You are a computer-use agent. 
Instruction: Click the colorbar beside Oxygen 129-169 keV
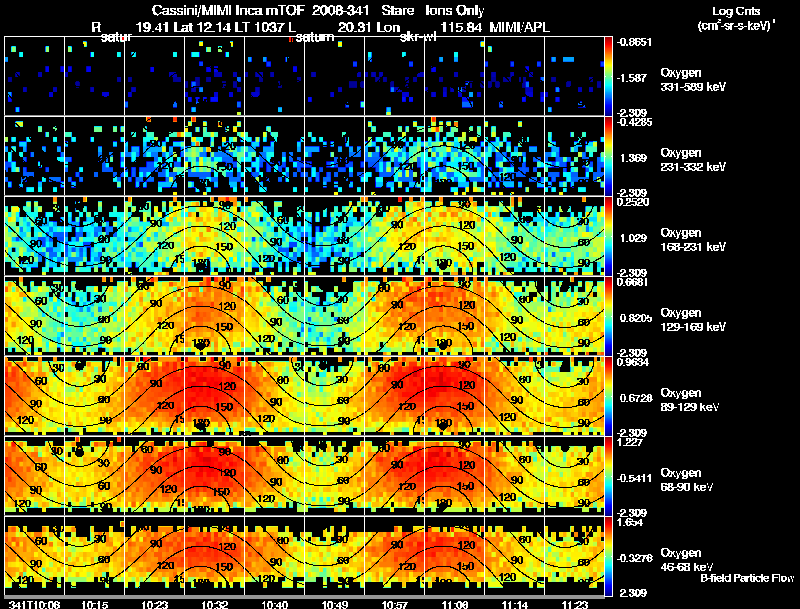pos(608,316)
